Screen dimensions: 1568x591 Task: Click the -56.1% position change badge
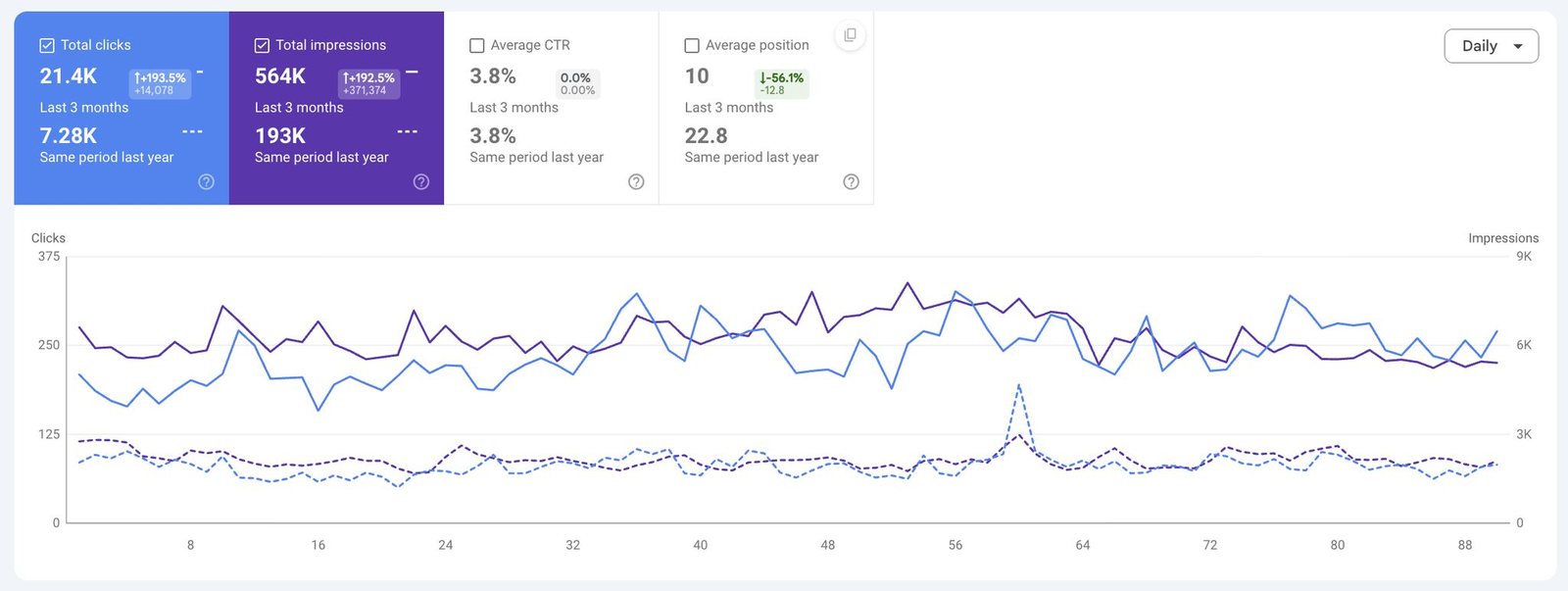pos(781,83)
